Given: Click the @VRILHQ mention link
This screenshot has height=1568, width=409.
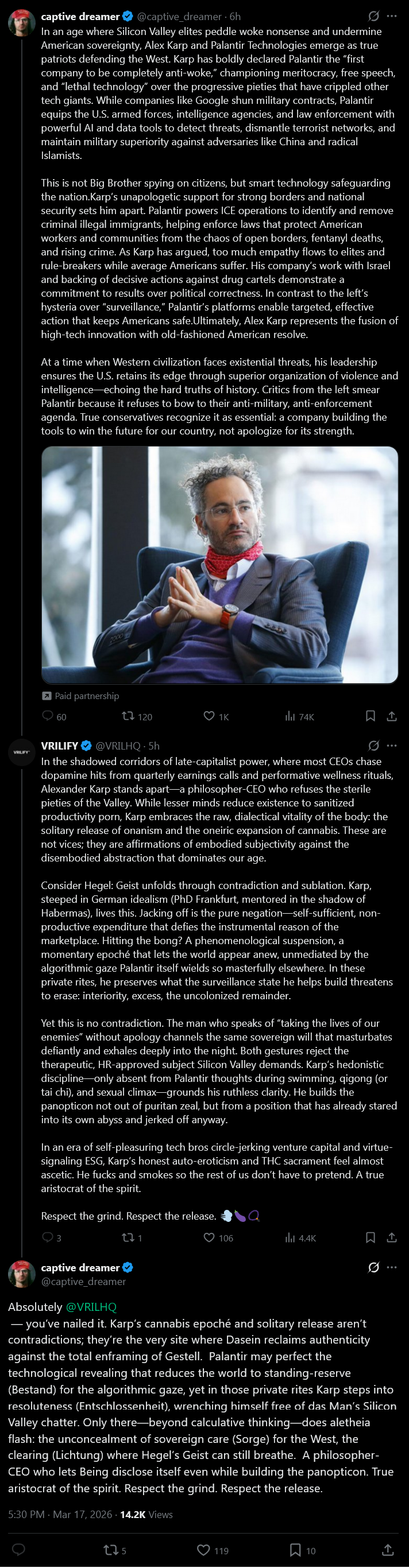Looking at the screenshot, I should 91,1307.
